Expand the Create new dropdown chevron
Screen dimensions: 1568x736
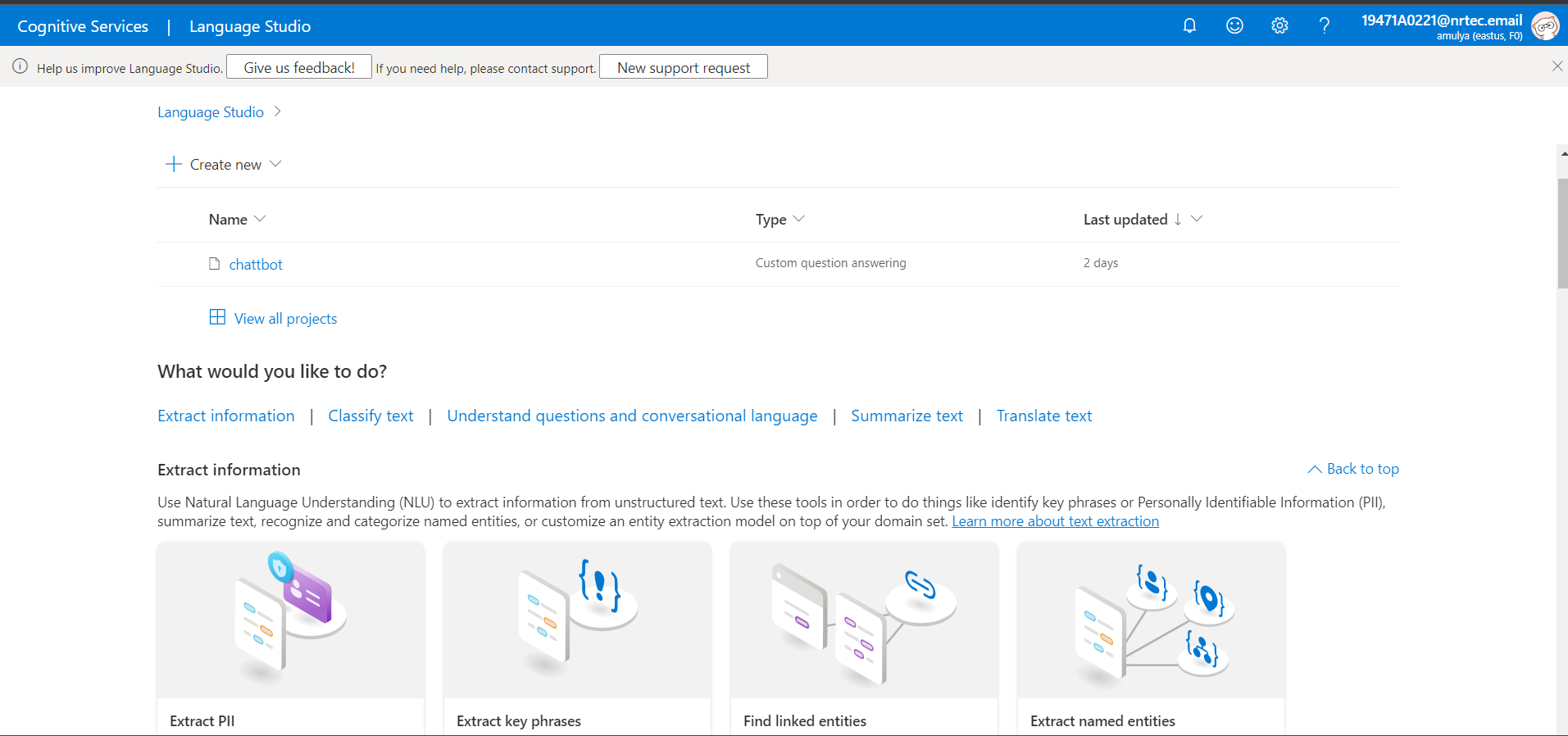tap(275, 164)
